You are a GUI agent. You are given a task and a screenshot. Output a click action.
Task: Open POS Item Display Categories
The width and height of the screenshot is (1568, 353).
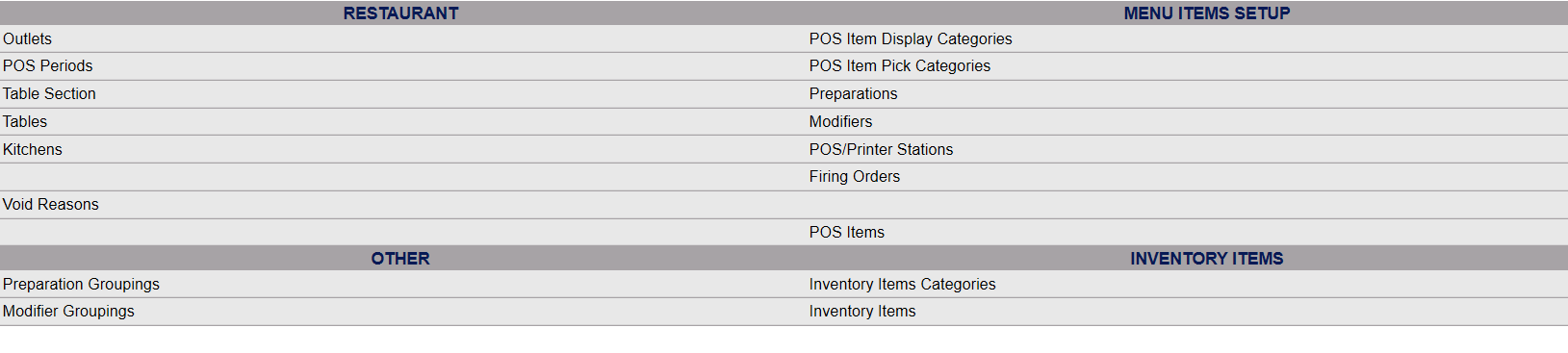pyautogui.click(x=911, y=38)
